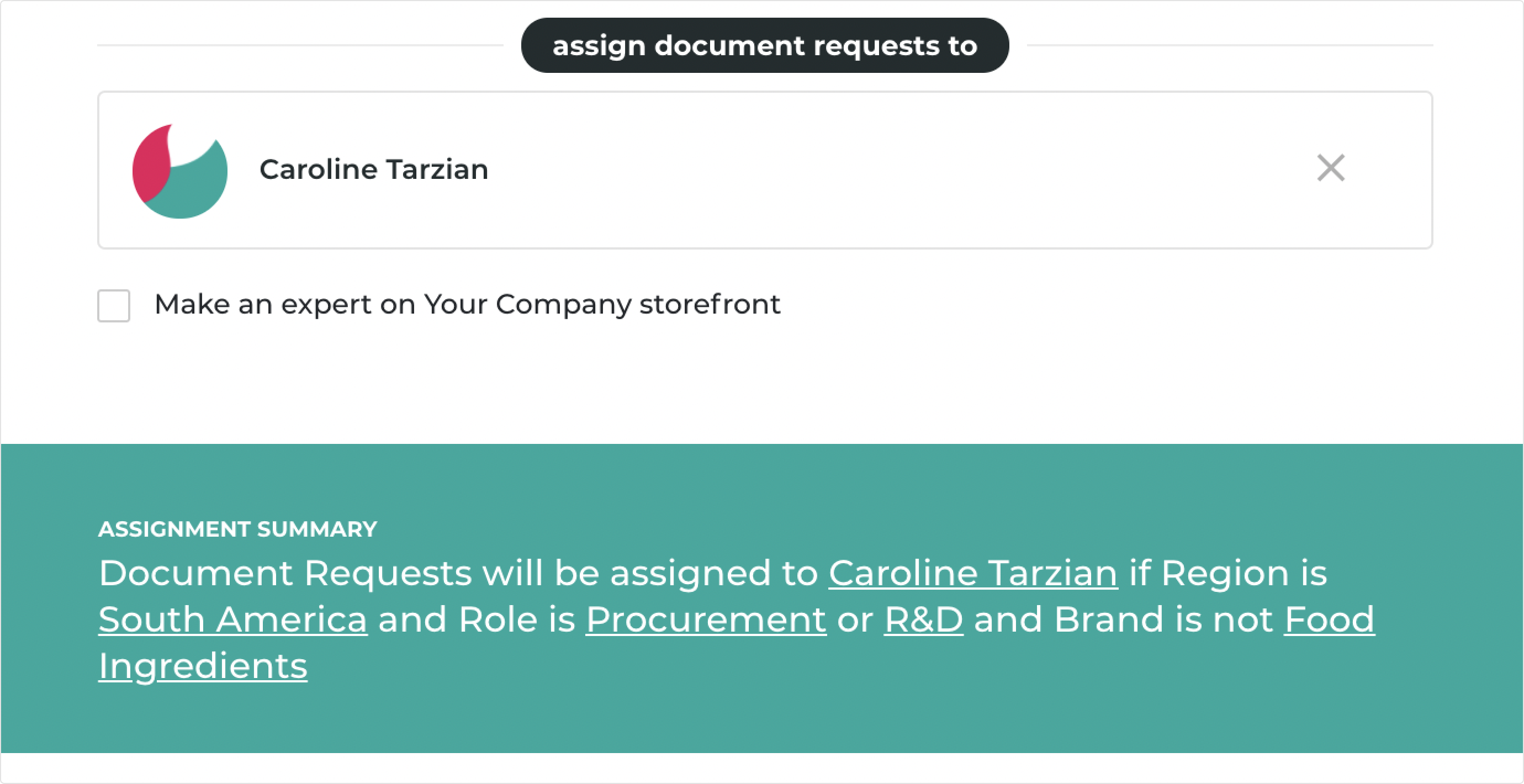
Task: Click the "or" between Procurement and R&D
Action: point(855,620)
